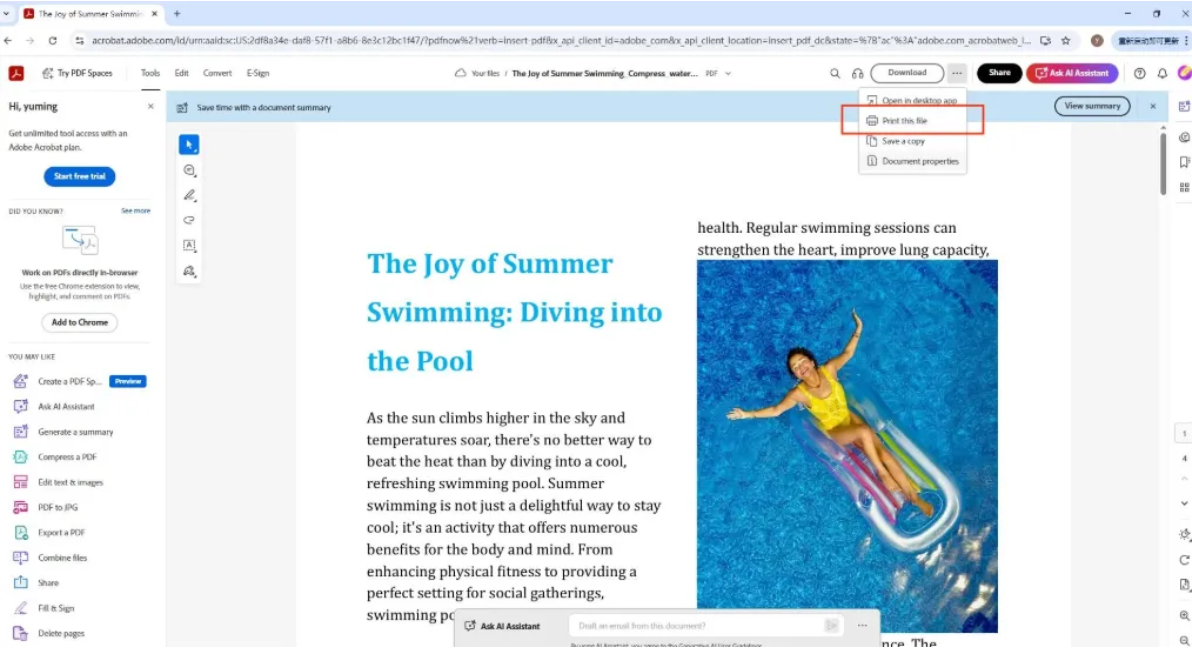Switch to the Tools tab

pyautogui.click(x=150, y=73)
